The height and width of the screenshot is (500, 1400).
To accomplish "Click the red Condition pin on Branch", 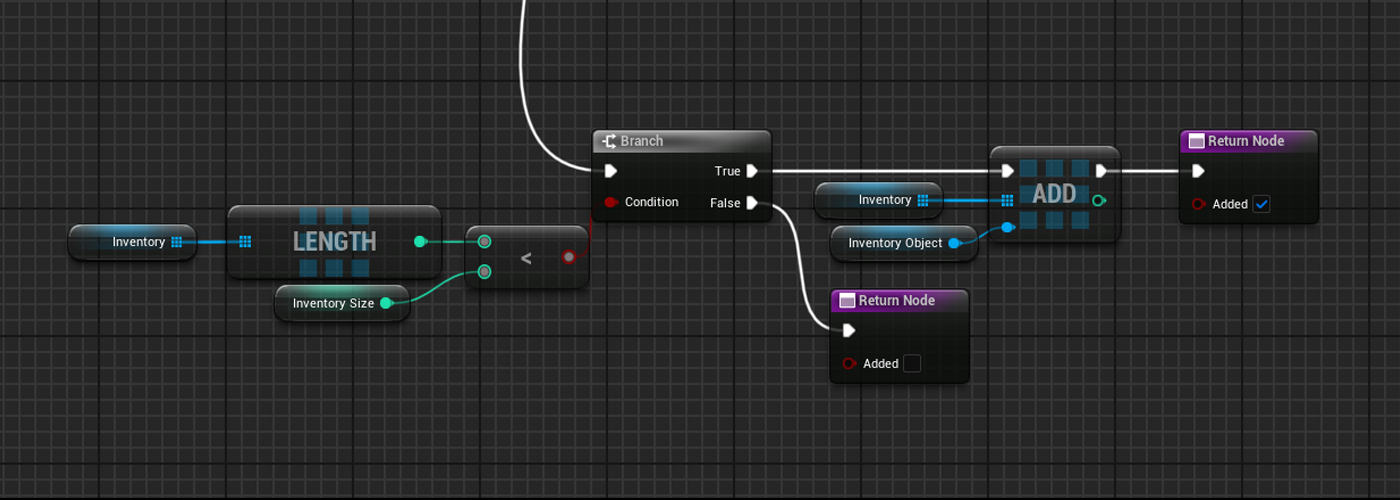I will click(x=610, y=202).
